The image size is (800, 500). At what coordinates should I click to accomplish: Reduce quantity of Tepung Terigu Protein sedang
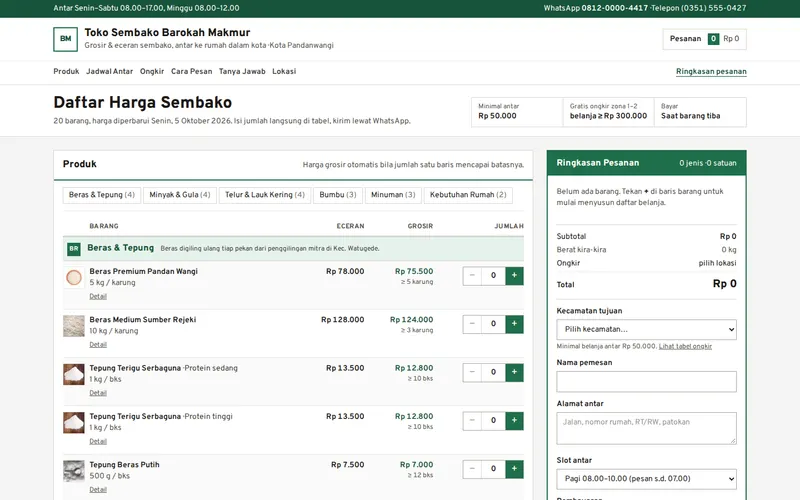(x=472, y=372)
